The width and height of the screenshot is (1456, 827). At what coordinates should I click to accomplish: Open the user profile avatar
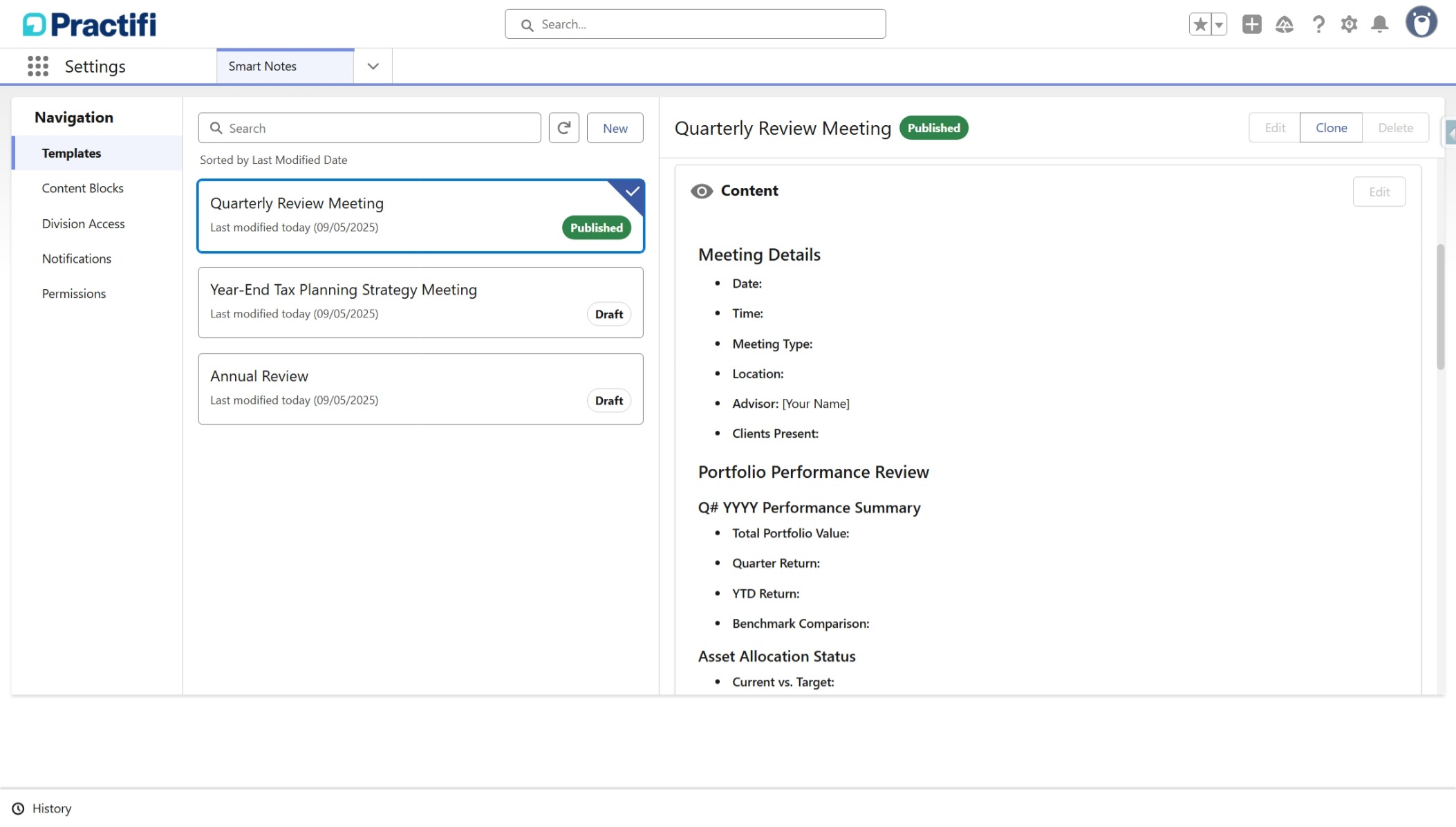(x=1421, y=23)
